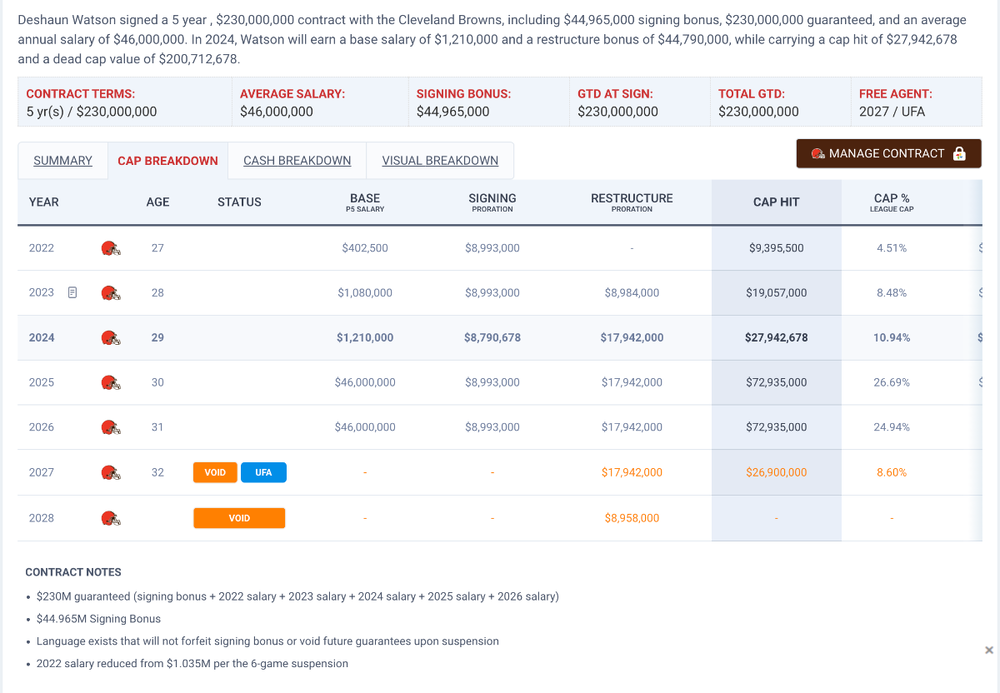
Task: Select the Cap Breakdown tab
Action: [x=168, y=161]
